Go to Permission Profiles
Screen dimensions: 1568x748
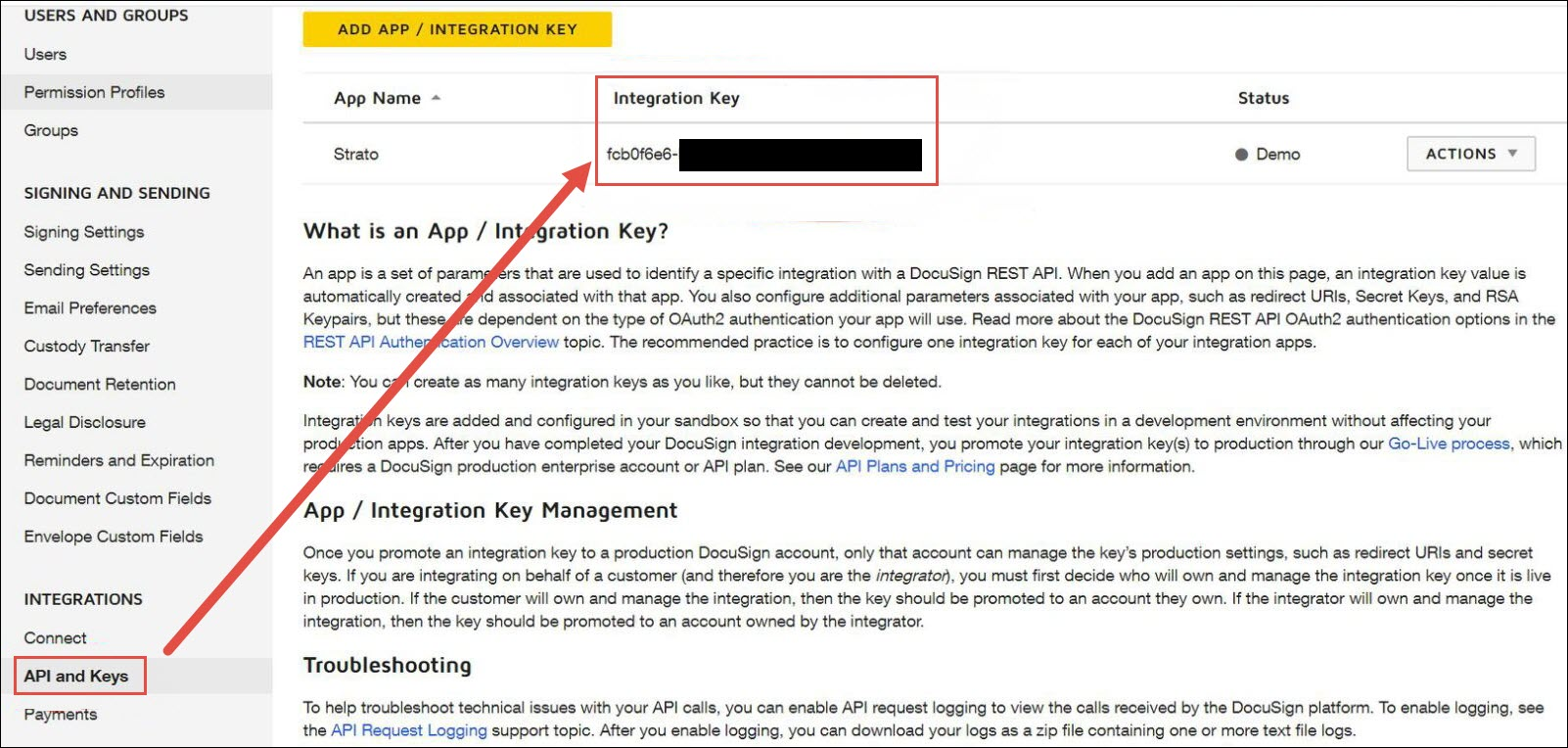pyautogui.click(x=94, y=92)
